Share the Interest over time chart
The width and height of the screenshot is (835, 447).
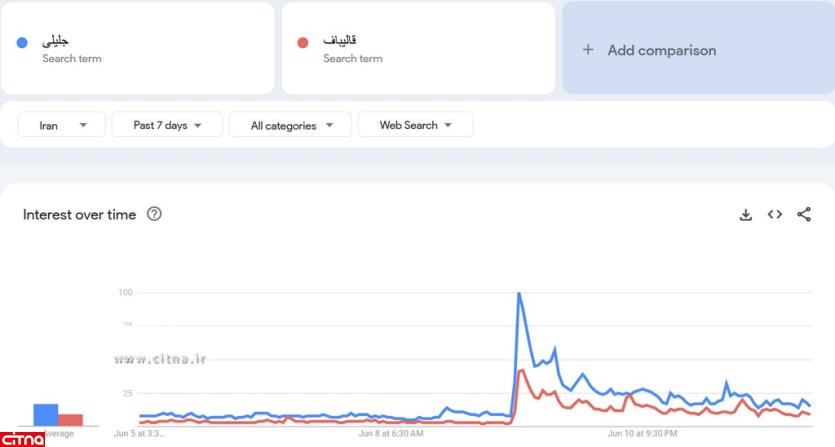tap(804, 214)
